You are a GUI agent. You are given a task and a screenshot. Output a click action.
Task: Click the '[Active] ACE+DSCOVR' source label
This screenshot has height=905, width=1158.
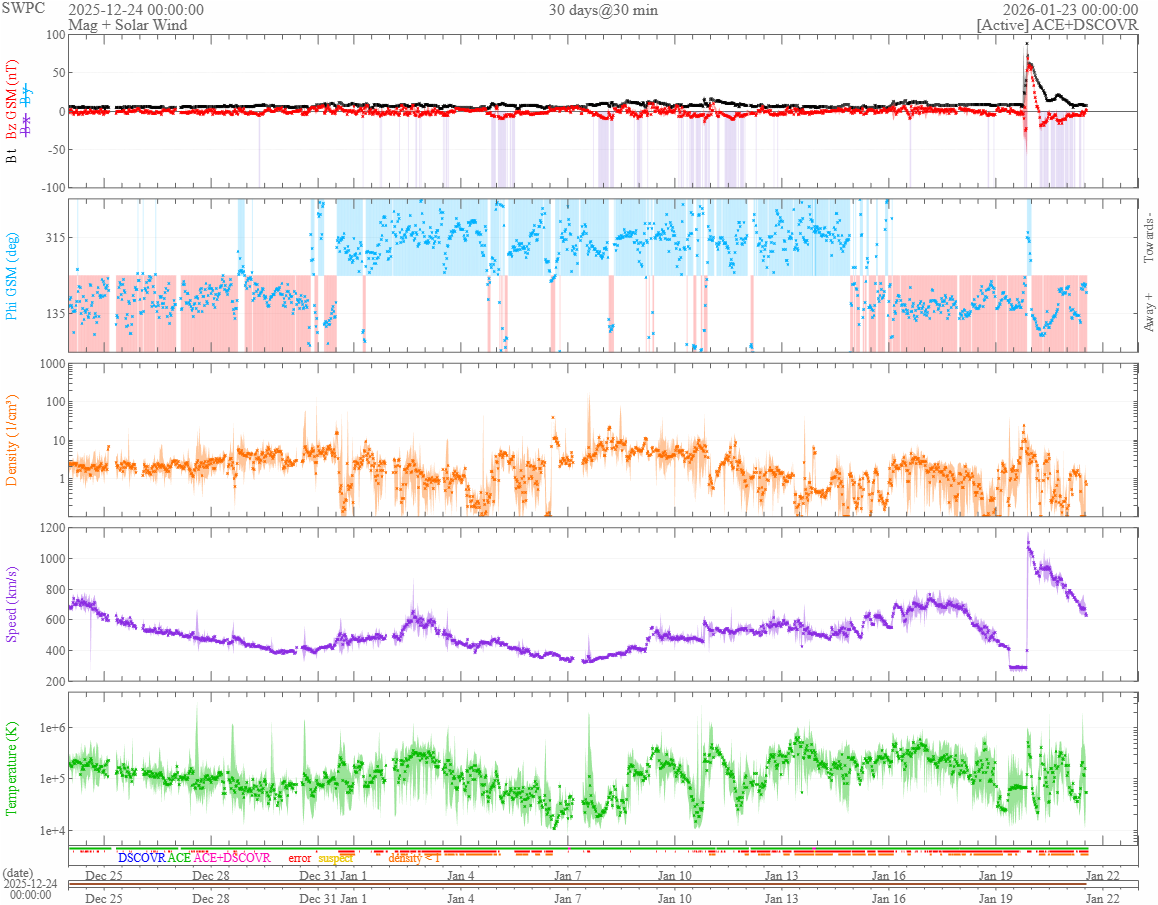pos(1058,24)
